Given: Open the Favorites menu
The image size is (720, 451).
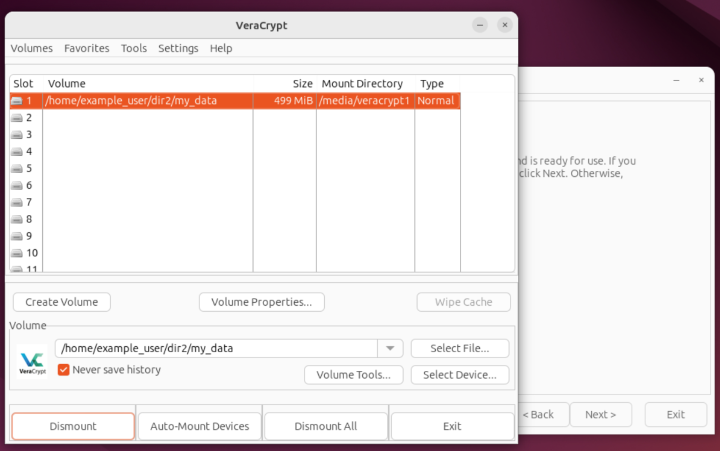Looking at the screenshot, I should pyautogui.click(x=87, y=48).
